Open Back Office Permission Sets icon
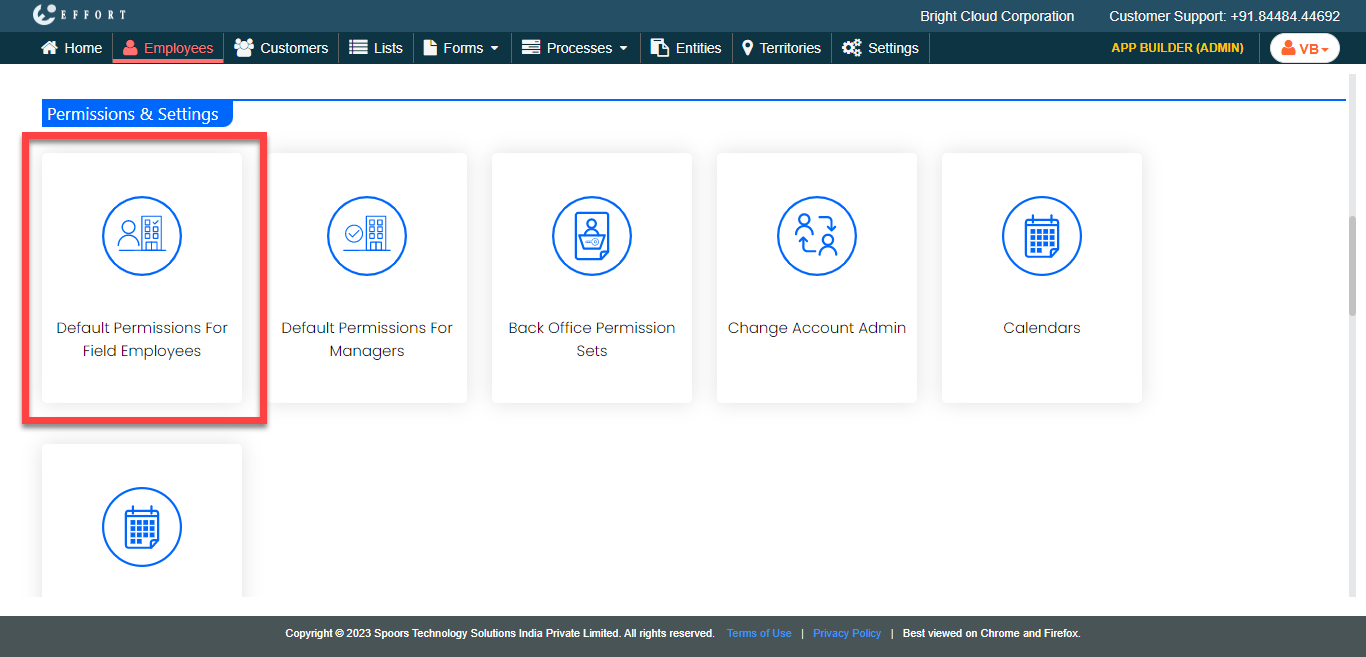Viewport: 1366px width, 657px height. (x=592, y=236)
